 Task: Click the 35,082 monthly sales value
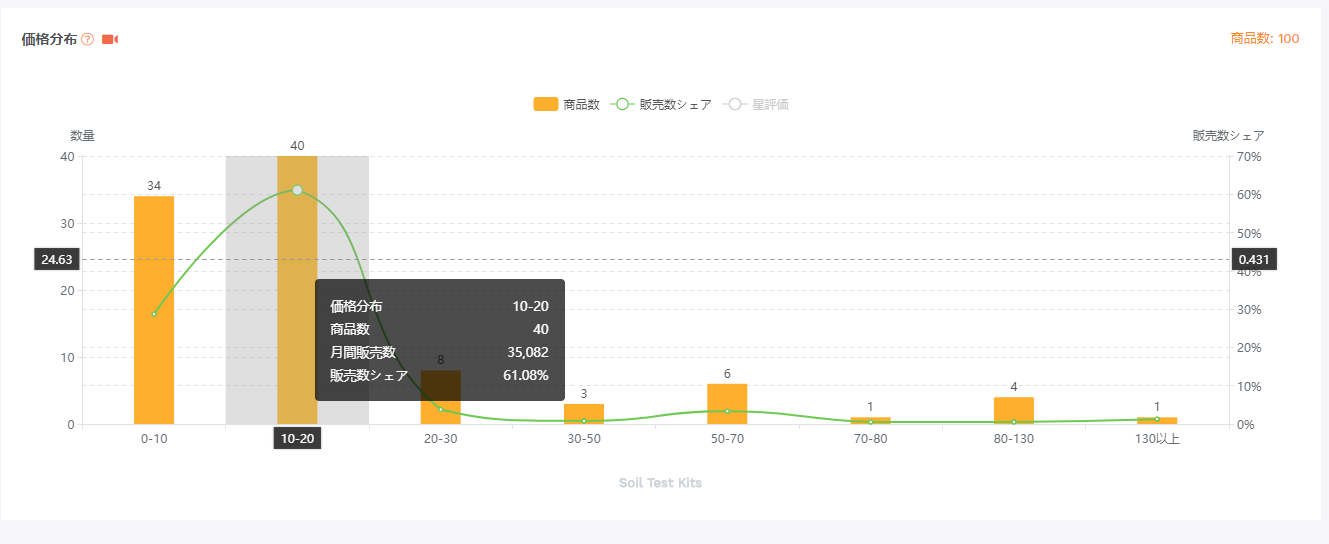(528, 352)
